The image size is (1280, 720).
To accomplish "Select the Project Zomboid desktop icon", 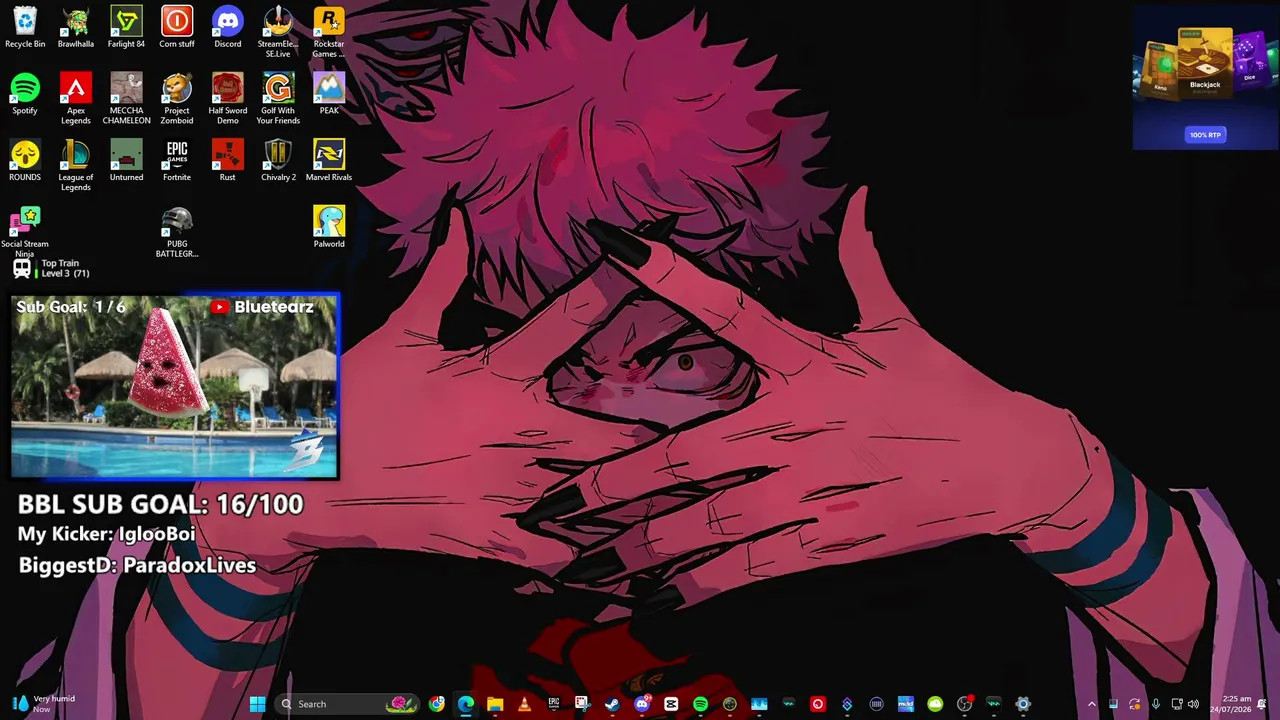I will pos(177,99).
